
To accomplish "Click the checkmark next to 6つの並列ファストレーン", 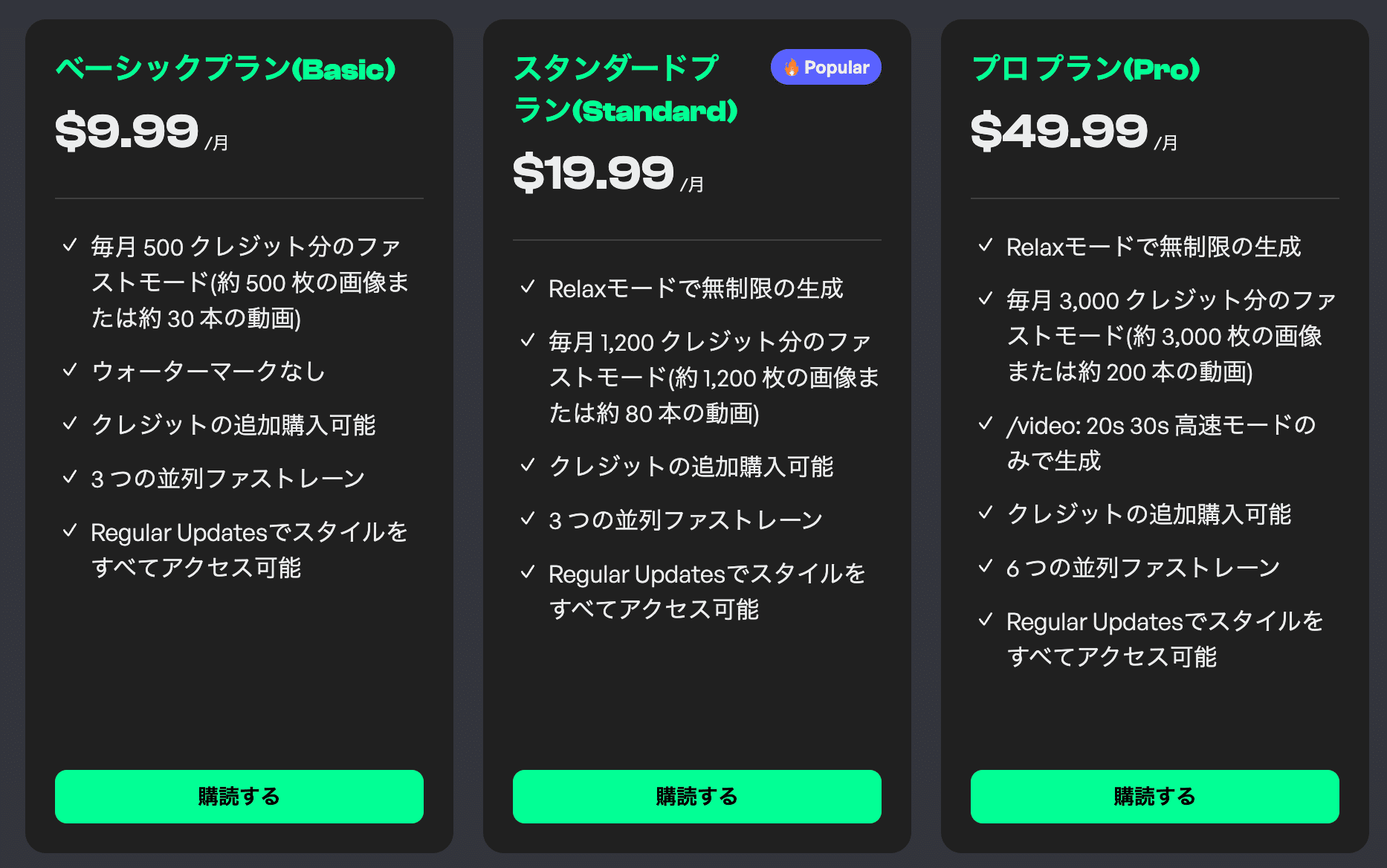I will 986,566.
